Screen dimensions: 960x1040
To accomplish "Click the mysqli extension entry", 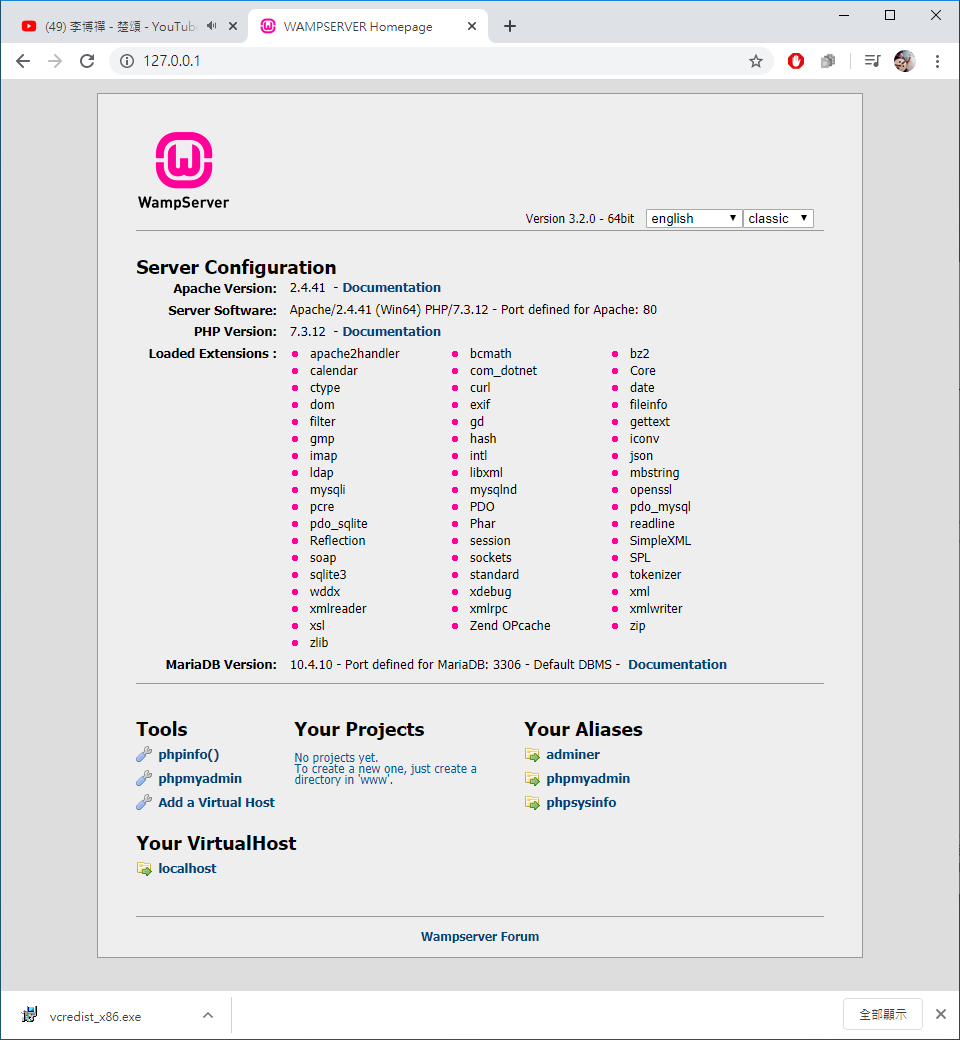I will tap(327, 489).
